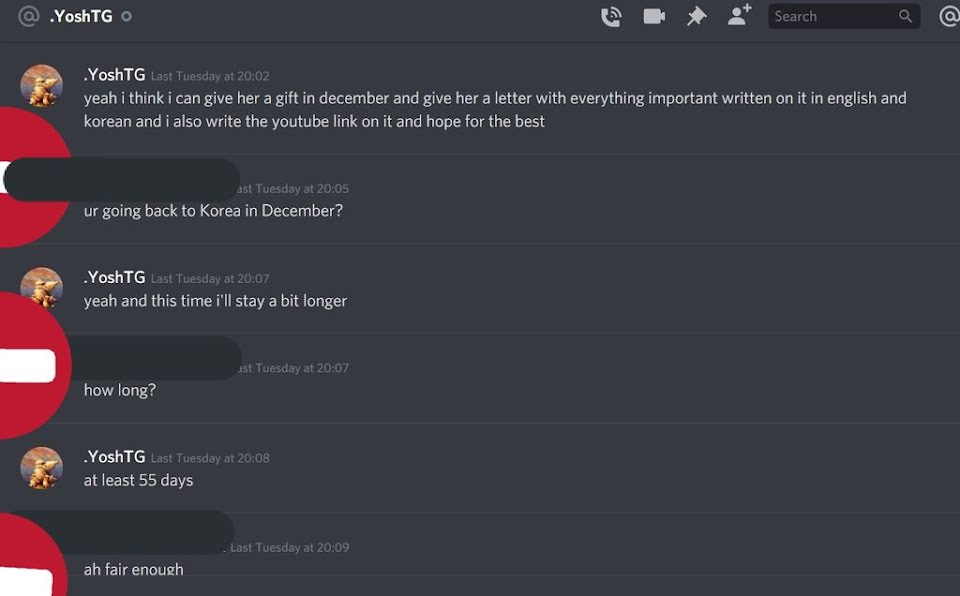The height and width of the screenshot is (596, 960).
Task: Click the @ icon before .YoshTG title
Action: [x=29, y=16]
